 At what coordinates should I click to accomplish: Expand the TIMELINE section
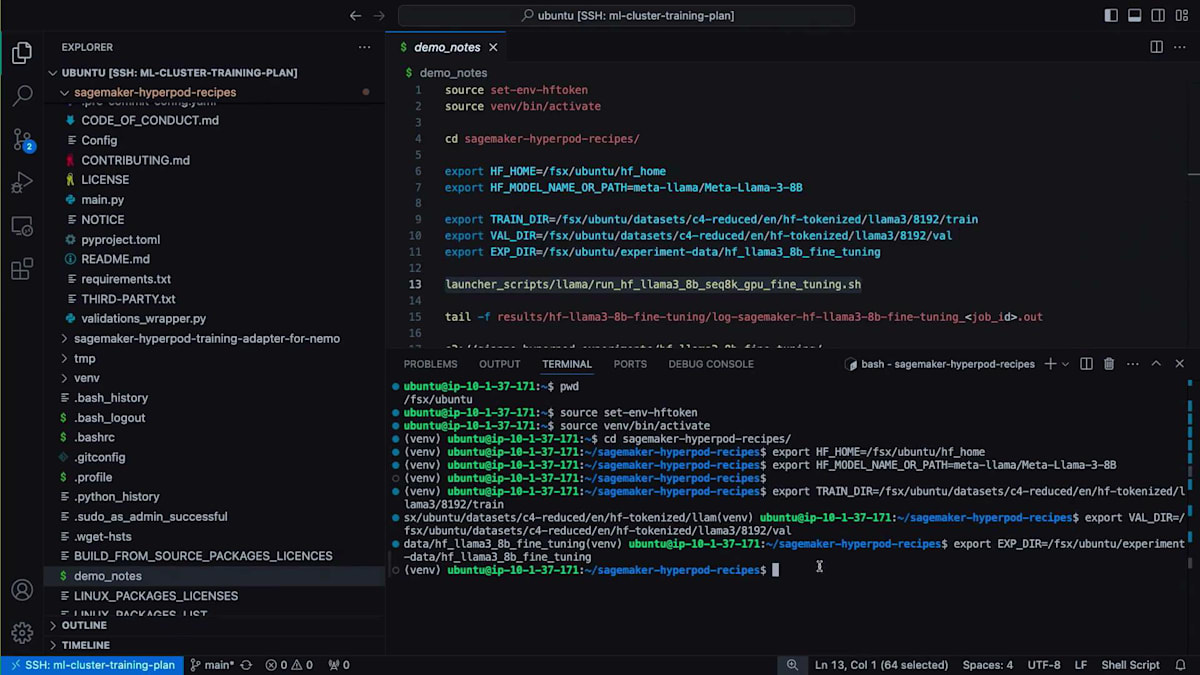pos(86,645)
